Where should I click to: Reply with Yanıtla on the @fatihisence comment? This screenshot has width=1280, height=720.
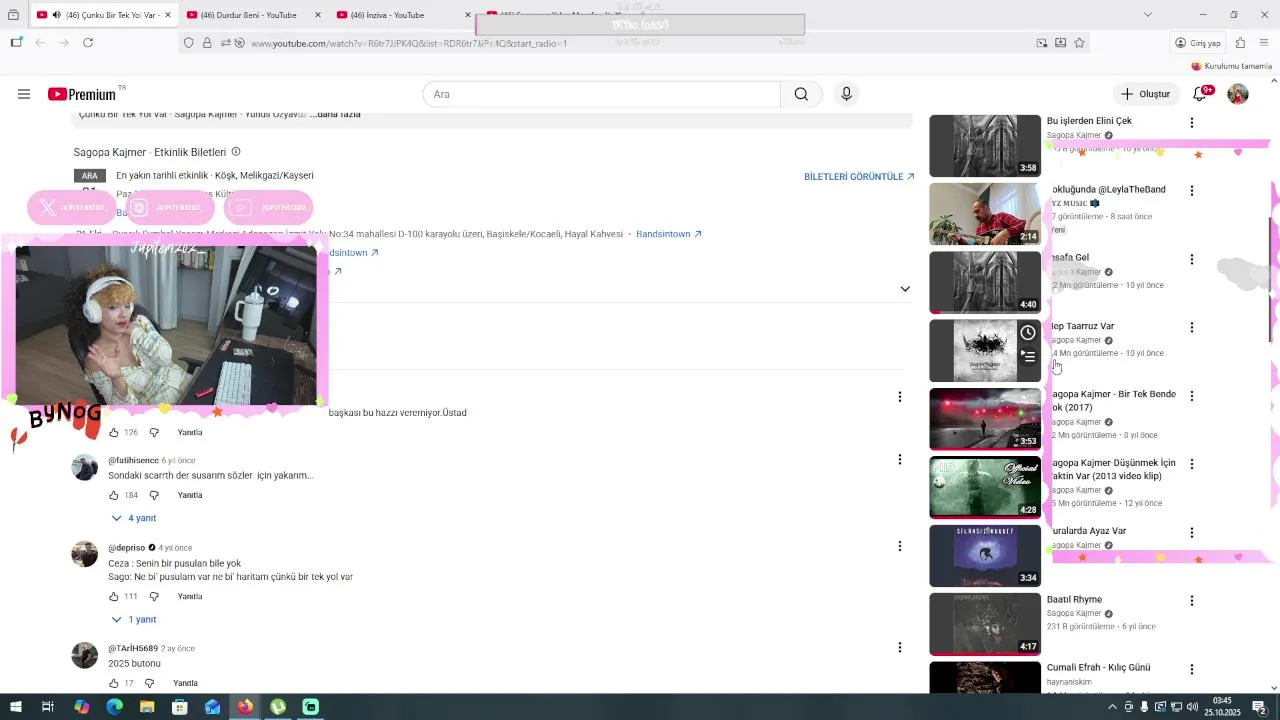pos(190,495)
